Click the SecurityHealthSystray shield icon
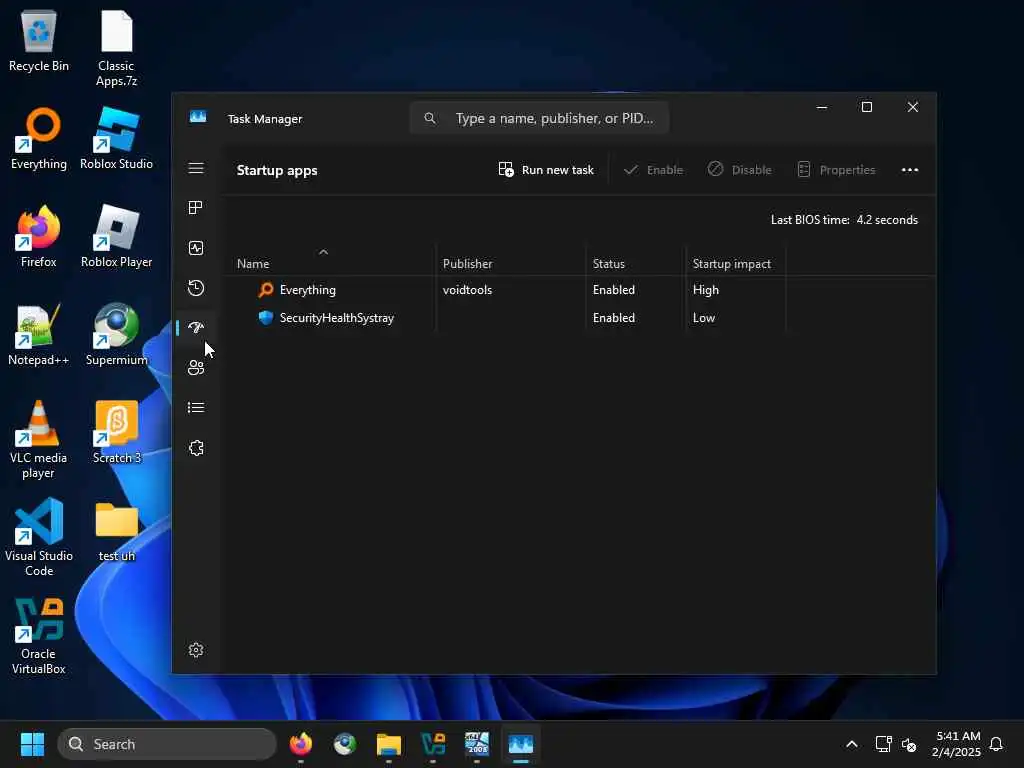Screen dimensions: 1024x768 coord(266,317)
